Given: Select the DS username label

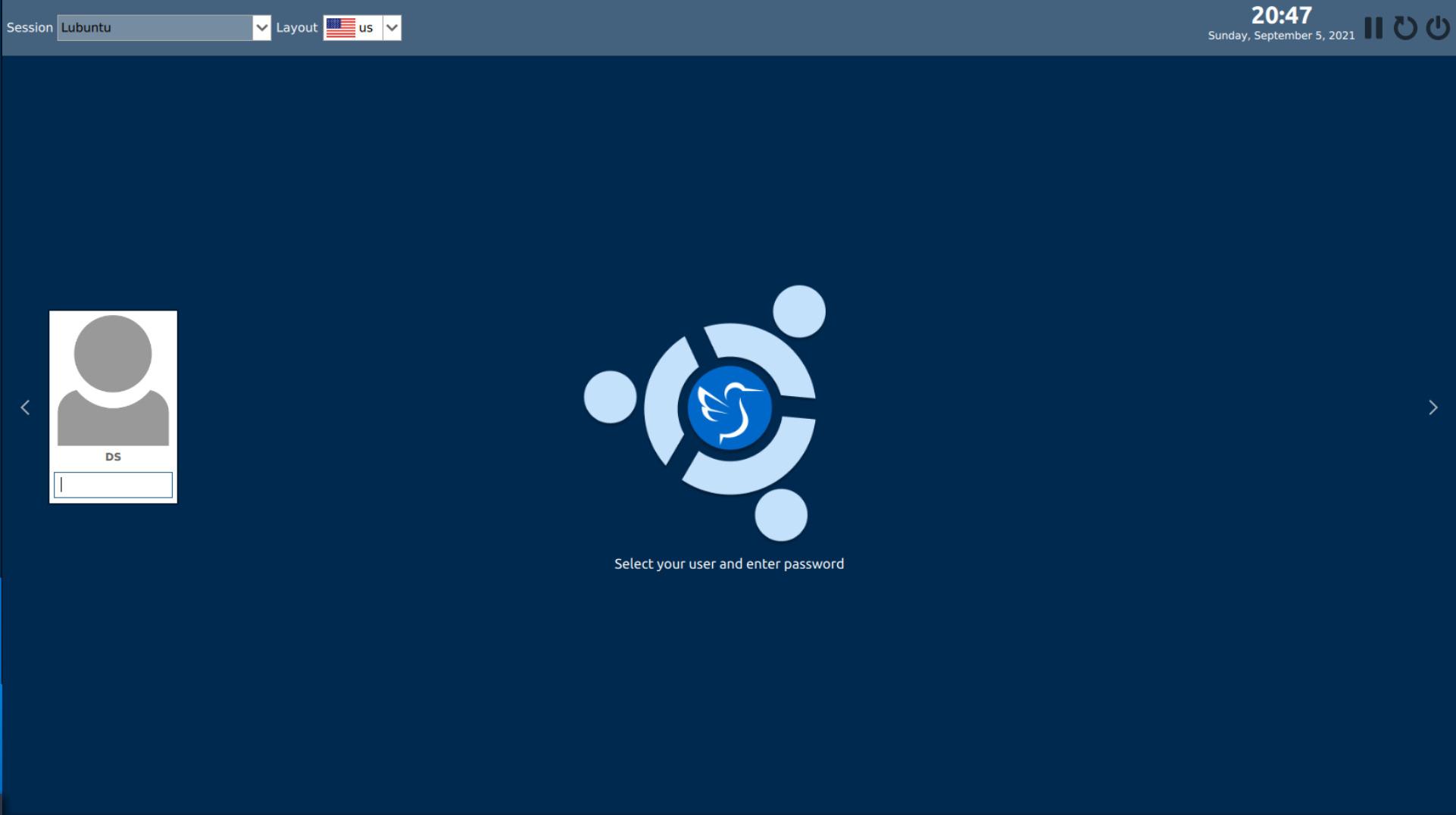Looking at the screenshot, I should [113, 457].
